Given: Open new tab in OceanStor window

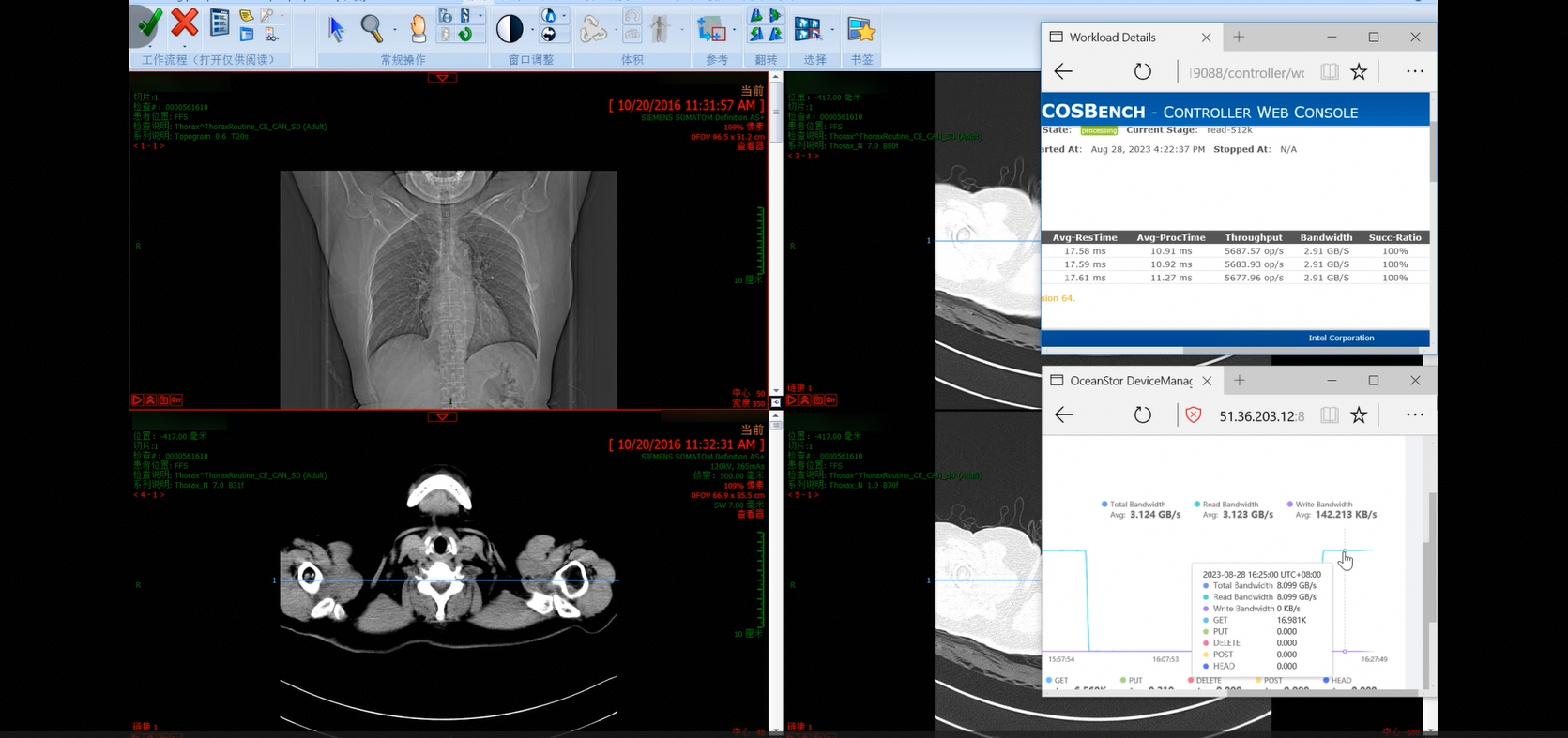Looking at the screenshot, I should point(1240,380).
